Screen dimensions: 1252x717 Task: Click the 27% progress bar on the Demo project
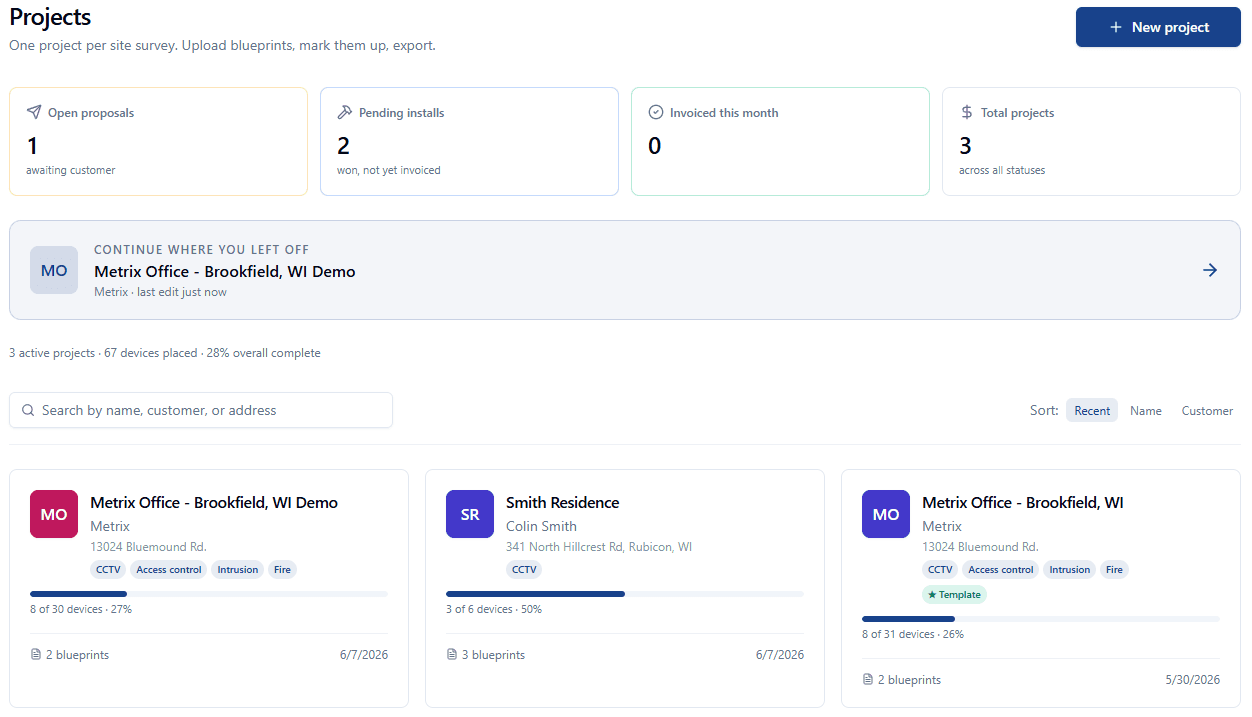(209, 594)
